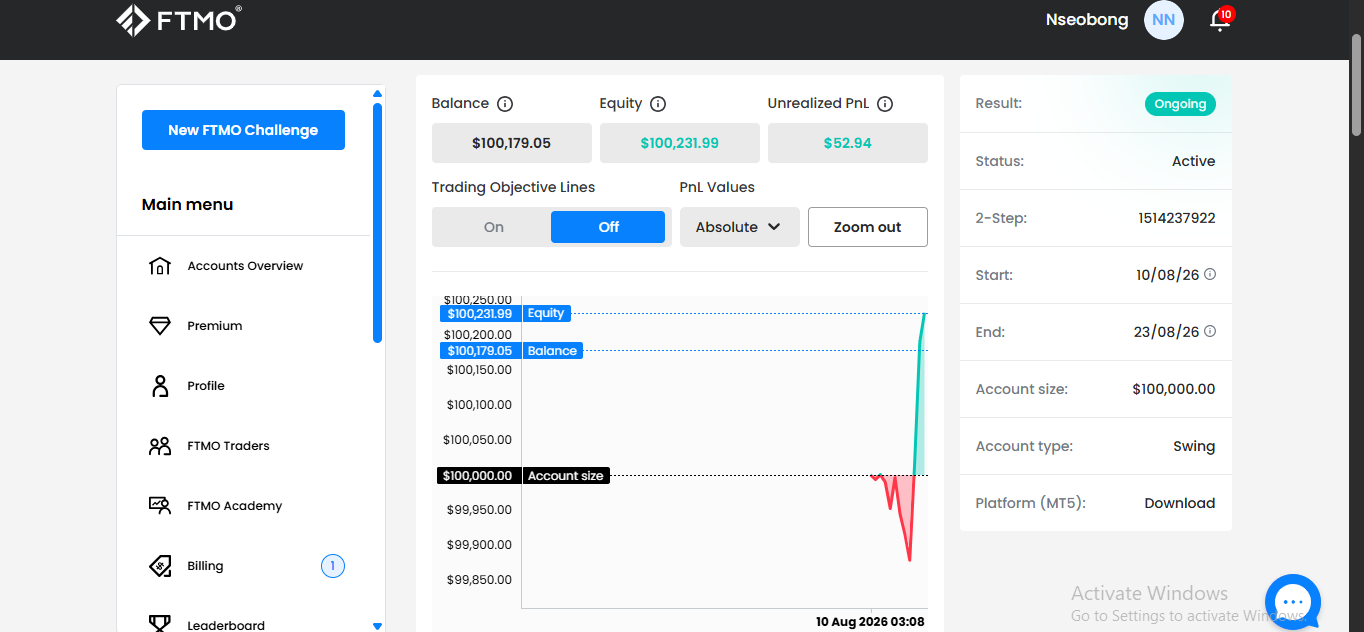Click the Zoom out button
This screenshot has height=632, width=1364.
(867, 227)
